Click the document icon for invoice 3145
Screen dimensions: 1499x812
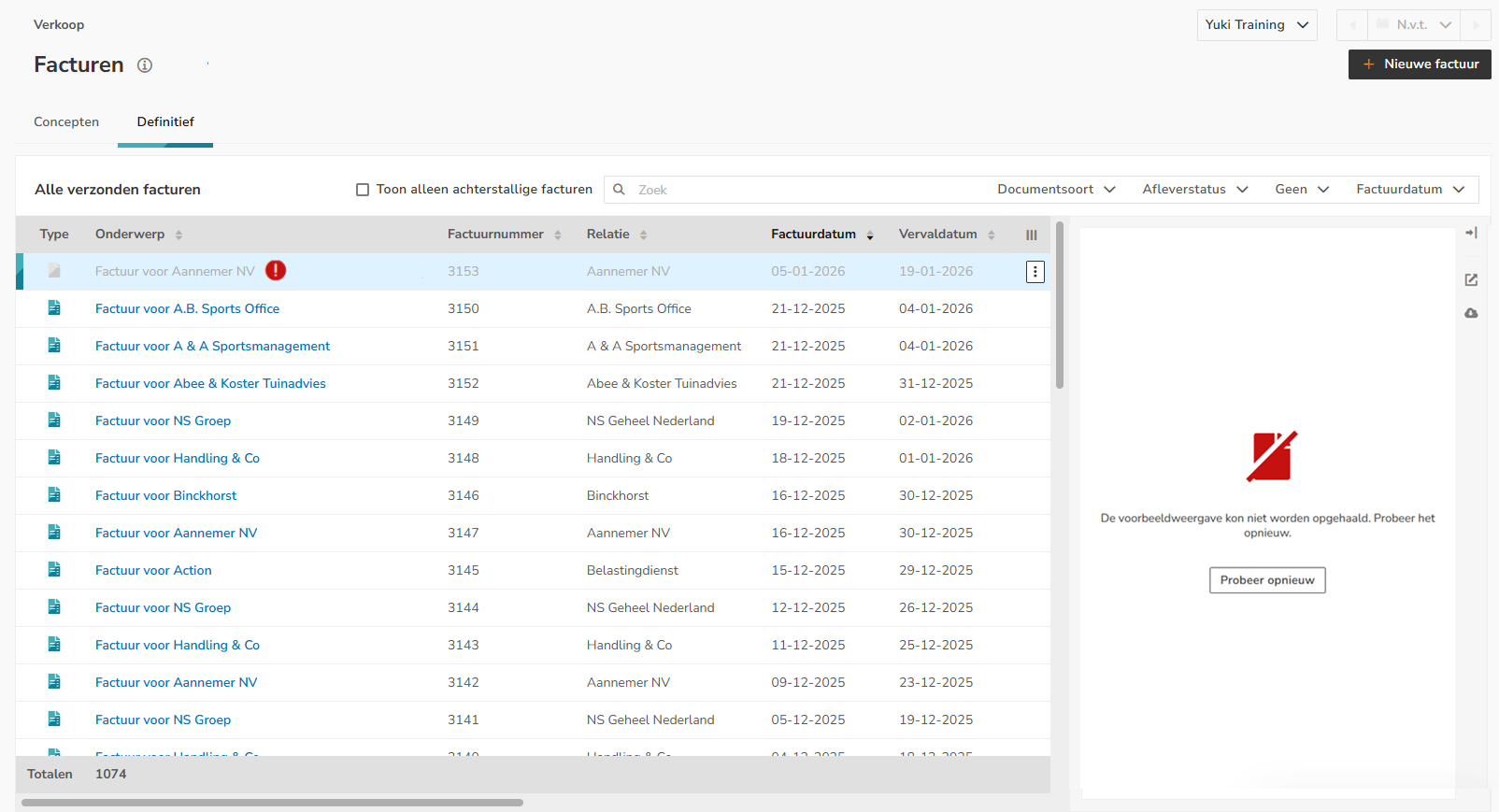[x=54, y=570]
